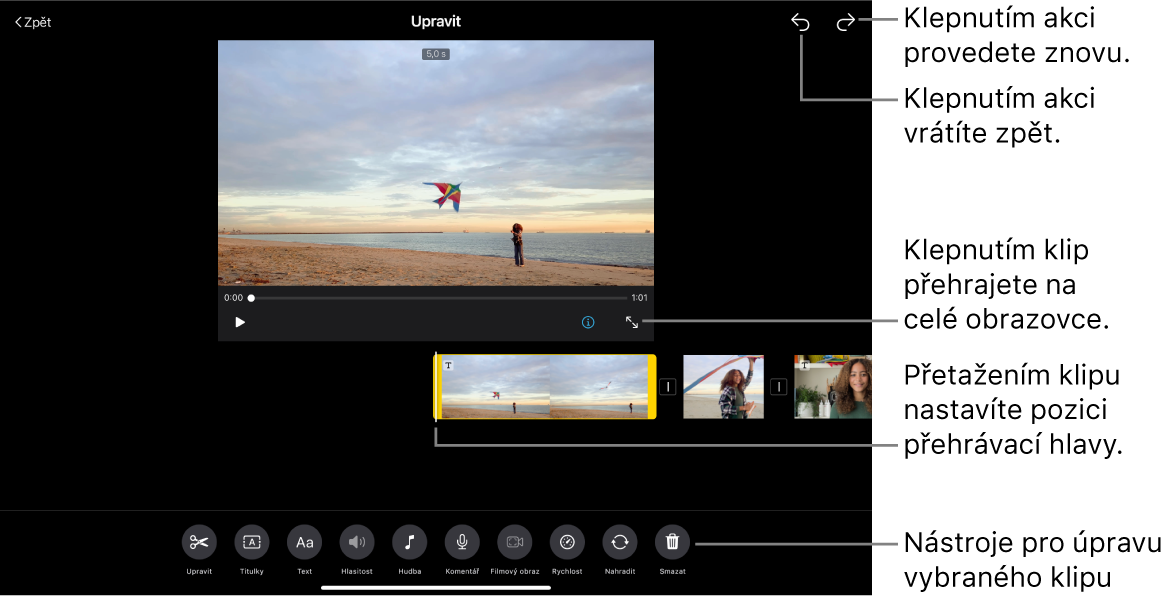Screen dimensions: 1168x599
Task: Delete clip with Smazat trash icon
Action: tap(672, 542)
